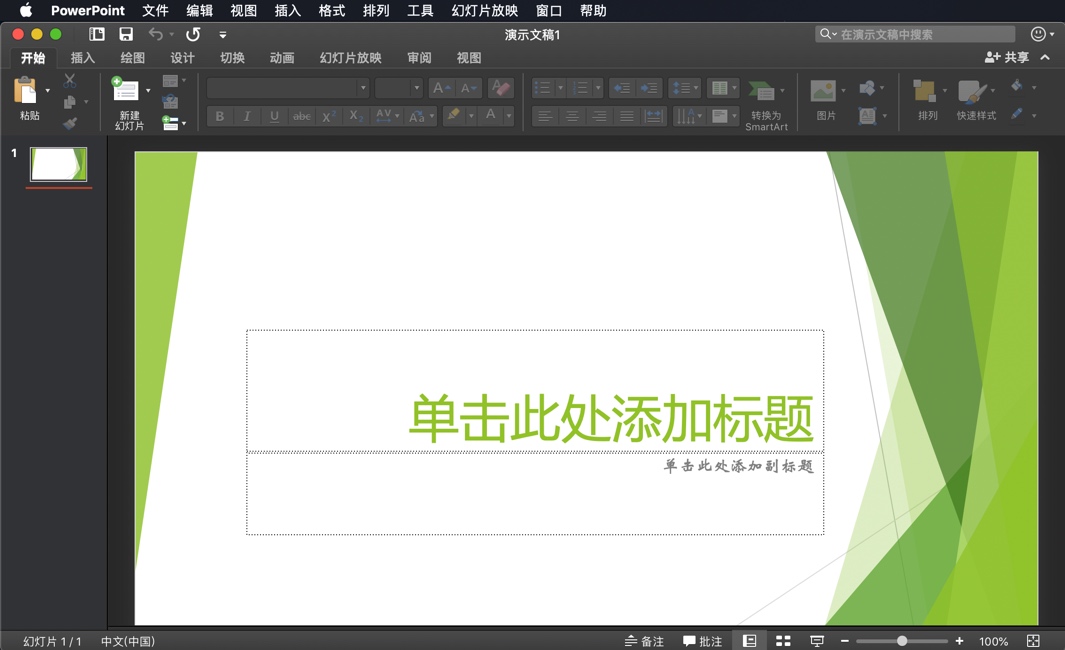
Task: Open the 幻灯片放映 menu in the menu bar
Action: [x=484, y=11]
